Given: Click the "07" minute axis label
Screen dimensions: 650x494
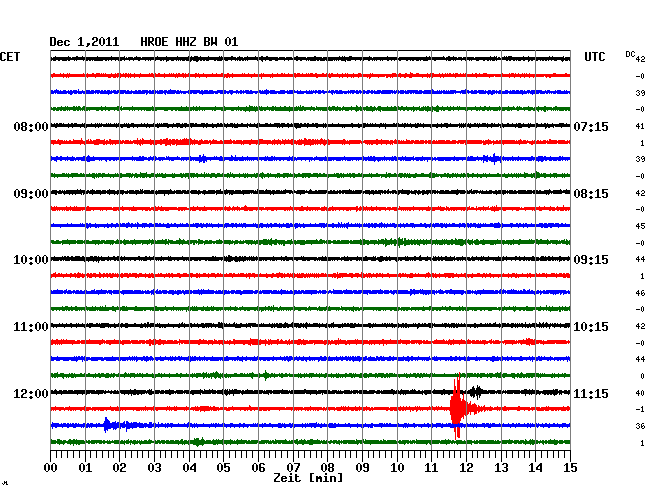Looking at the screenshot, I should 293,468.
